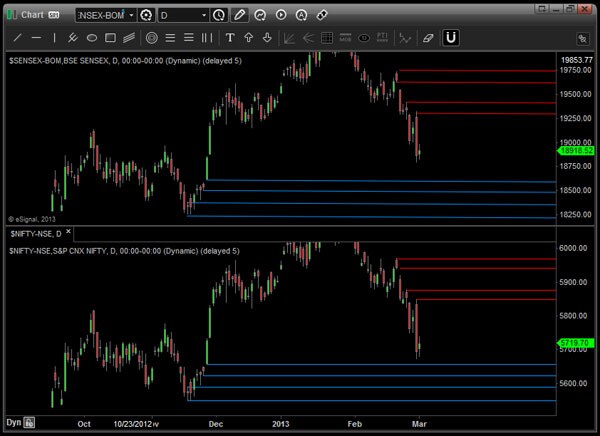The image size is (600, 436).
Task: Select the second horizontal-lines Fibonacci extension tool
Action: [189, 38]
